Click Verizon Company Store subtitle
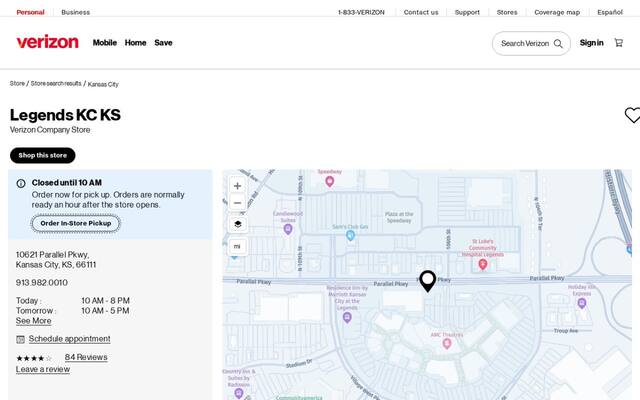The width and height of the screenshot is (640, 400). click(x=50, y=130)
